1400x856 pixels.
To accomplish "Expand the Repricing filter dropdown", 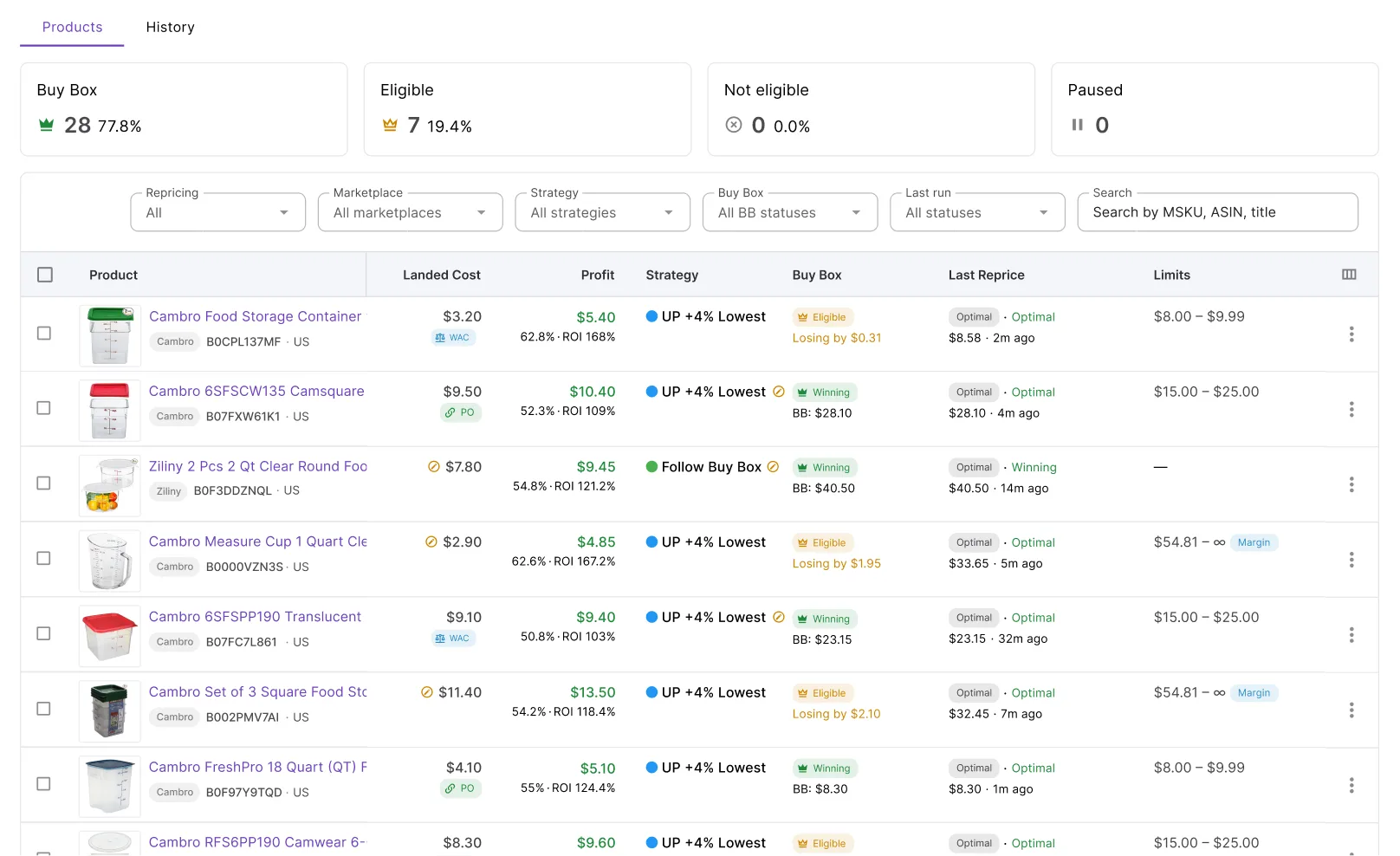I will click(218, 212).
